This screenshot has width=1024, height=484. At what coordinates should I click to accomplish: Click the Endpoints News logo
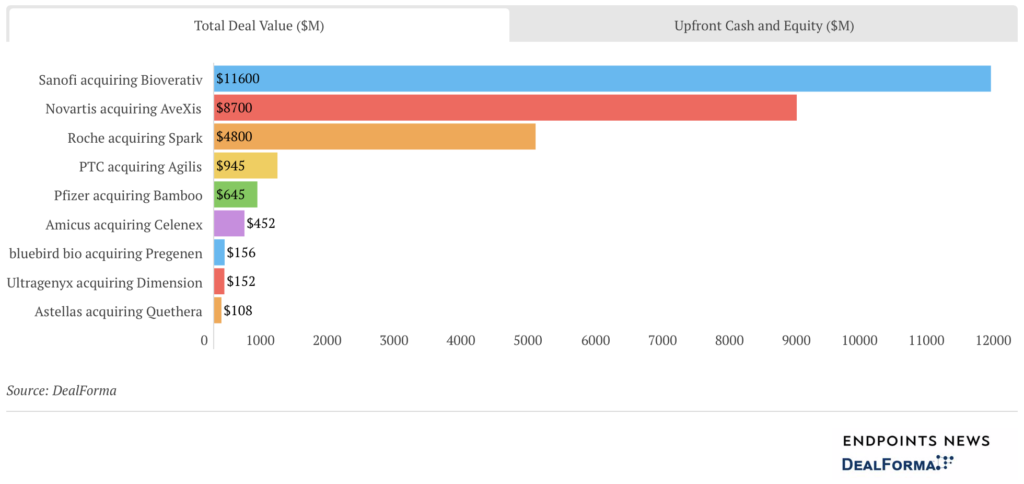[916, 441]
